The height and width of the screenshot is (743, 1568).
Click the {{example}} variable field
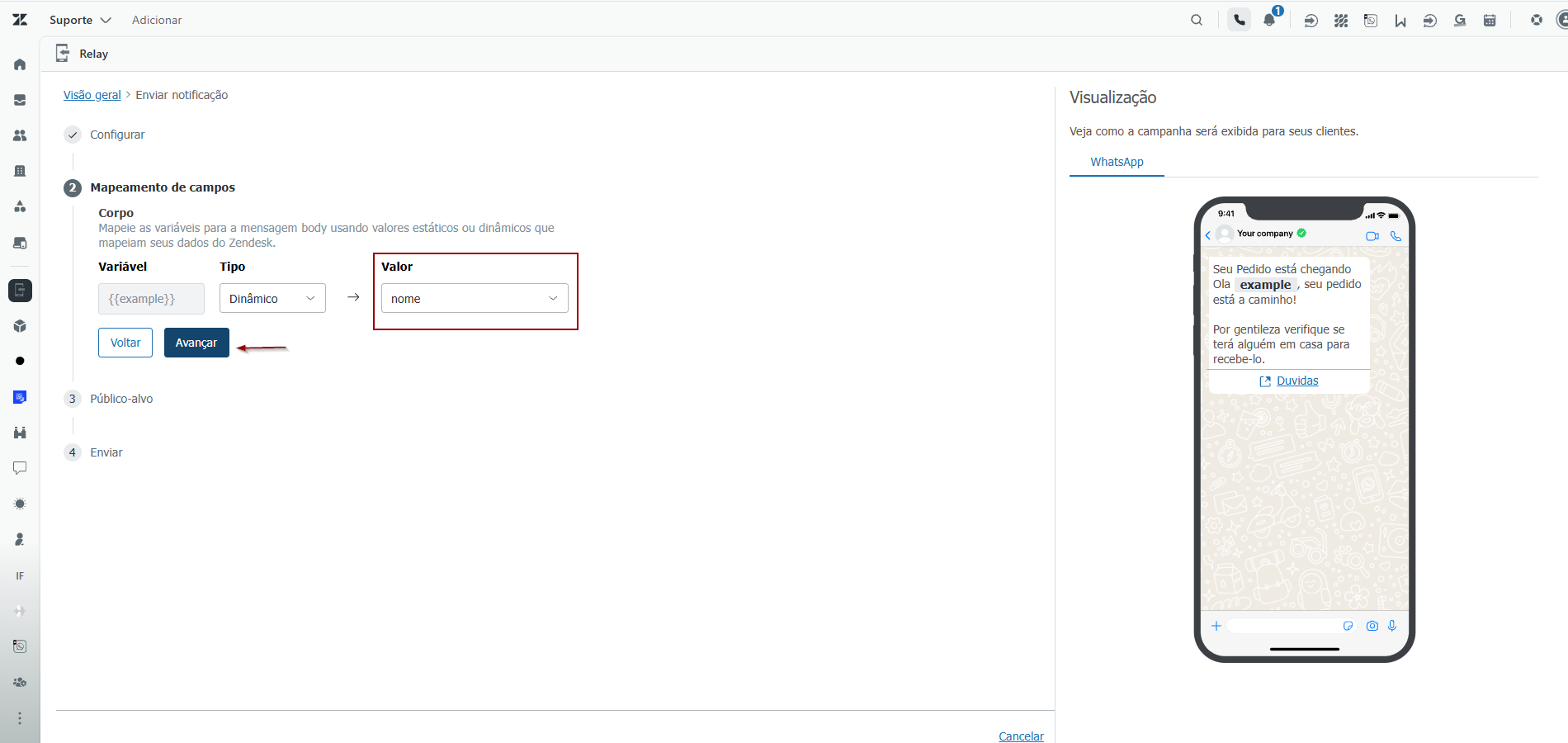coord(151,299)
